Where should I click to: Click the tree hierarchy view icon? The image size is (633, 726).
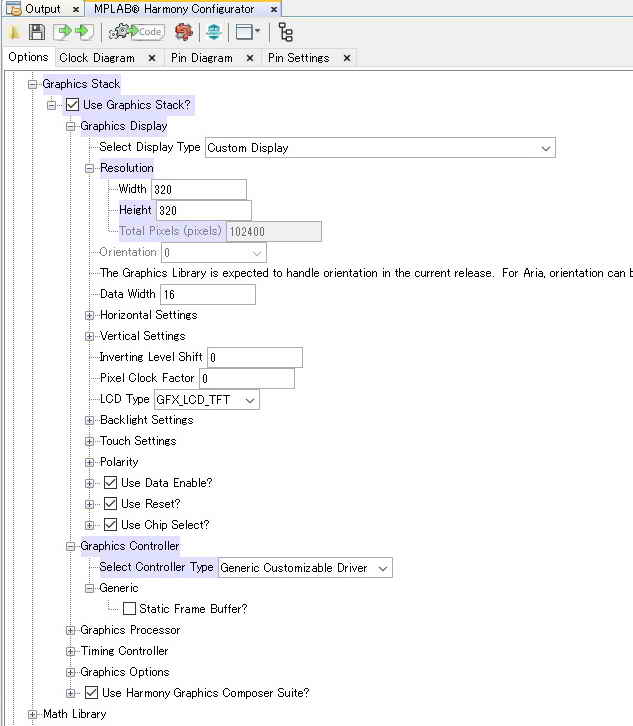coord(285,32)
